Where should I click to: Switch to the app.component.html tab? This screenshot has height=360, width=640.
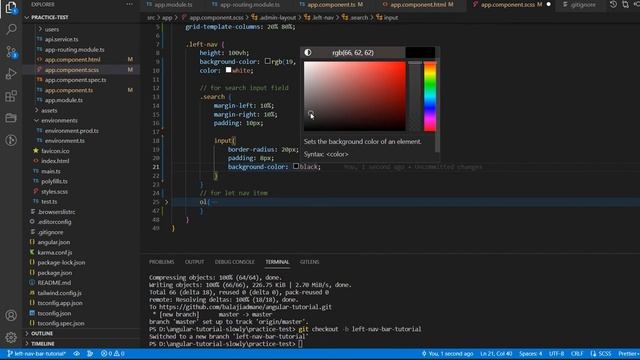(x=418, y=4)
